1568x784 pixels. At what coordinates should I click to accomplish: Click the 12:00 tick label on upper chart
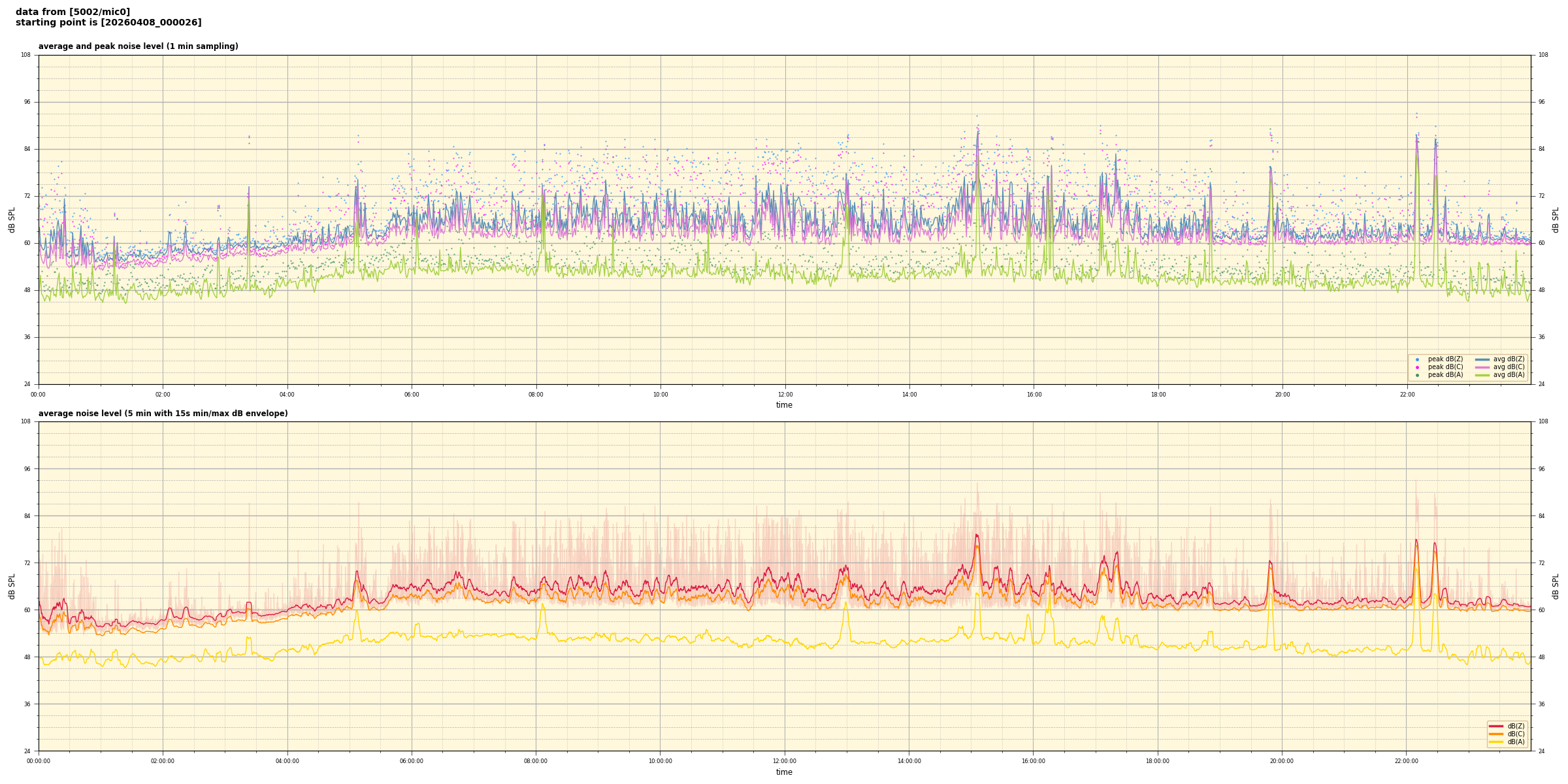point(785,395)
